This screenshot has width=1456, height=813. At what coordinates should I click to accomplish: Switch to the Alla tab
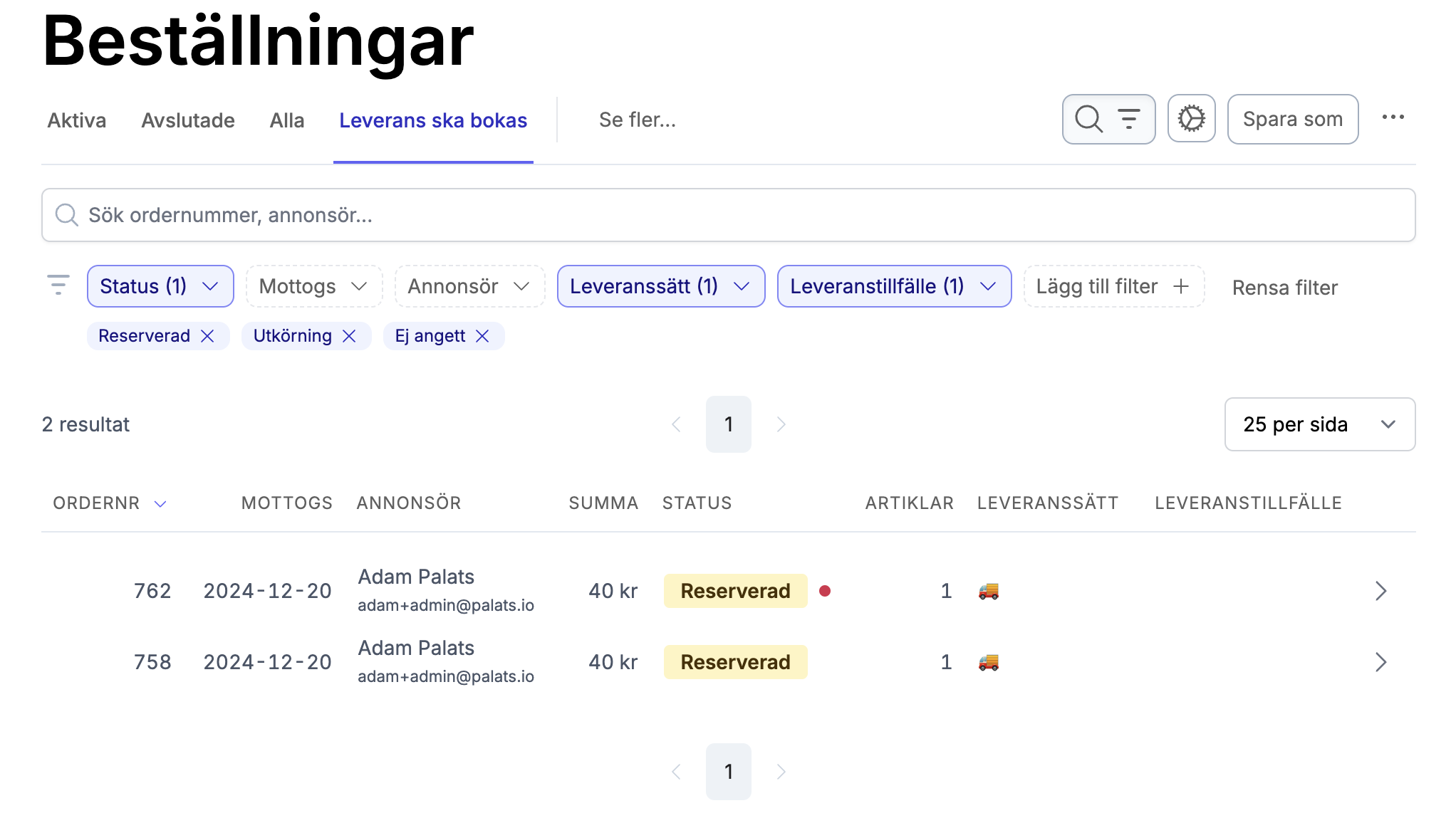coord(287,120)
